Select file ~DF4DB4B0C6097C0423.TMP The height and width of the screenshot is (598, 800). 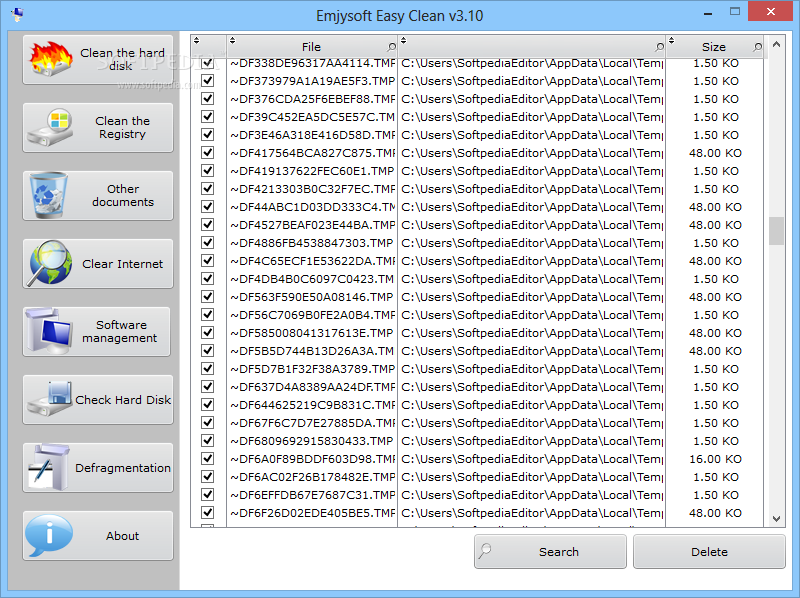pos(312,279)
